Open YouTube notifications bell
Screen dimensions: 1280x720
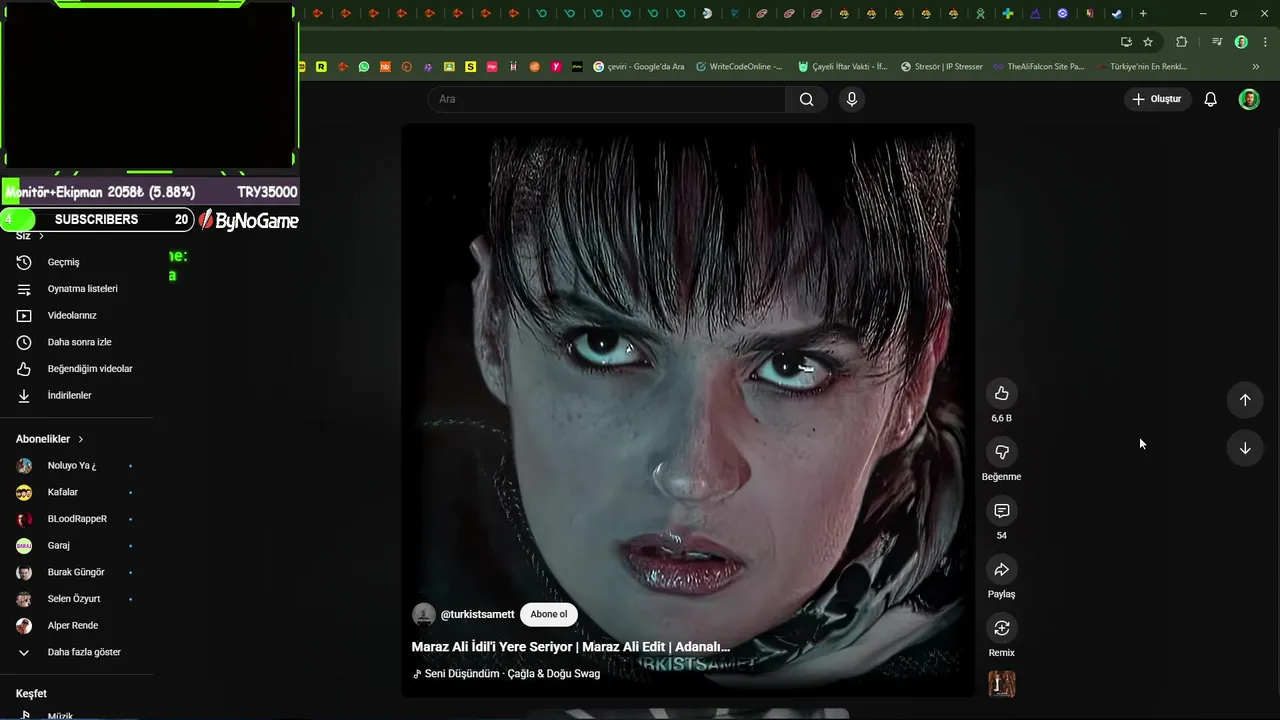1210,99
